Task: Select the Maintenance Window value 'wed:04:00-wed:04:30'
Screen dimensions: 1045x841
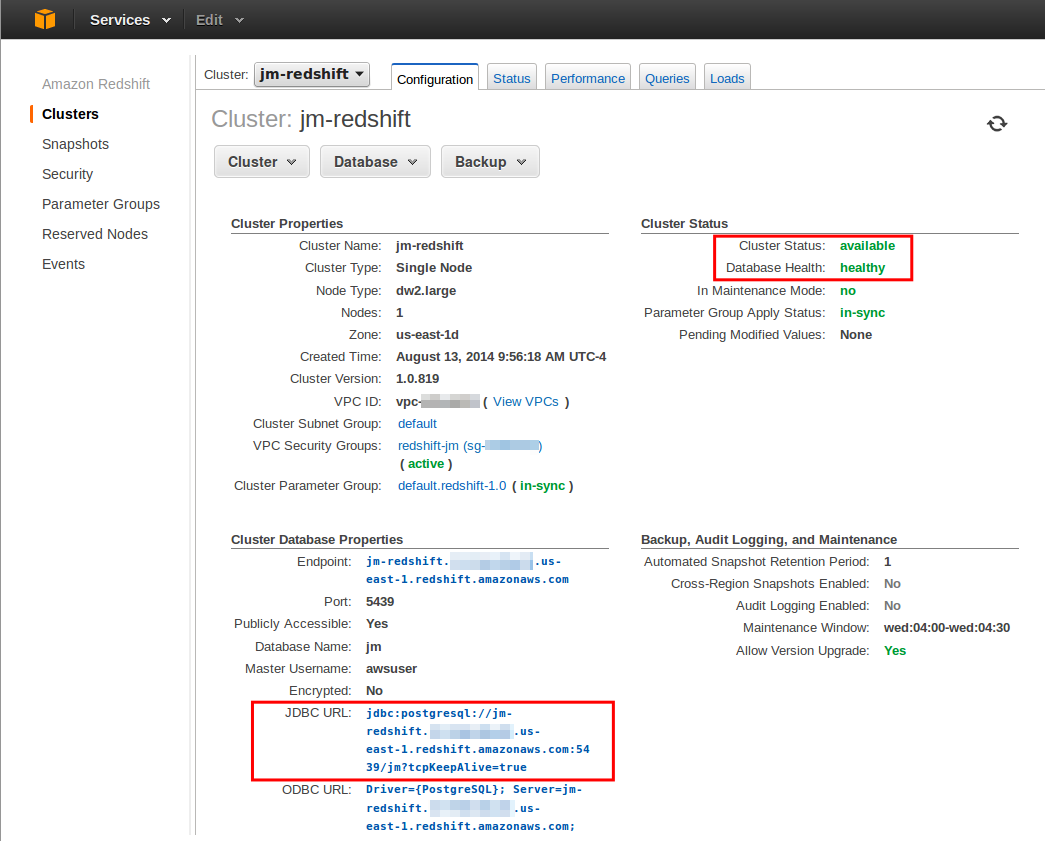Action: 946,628
